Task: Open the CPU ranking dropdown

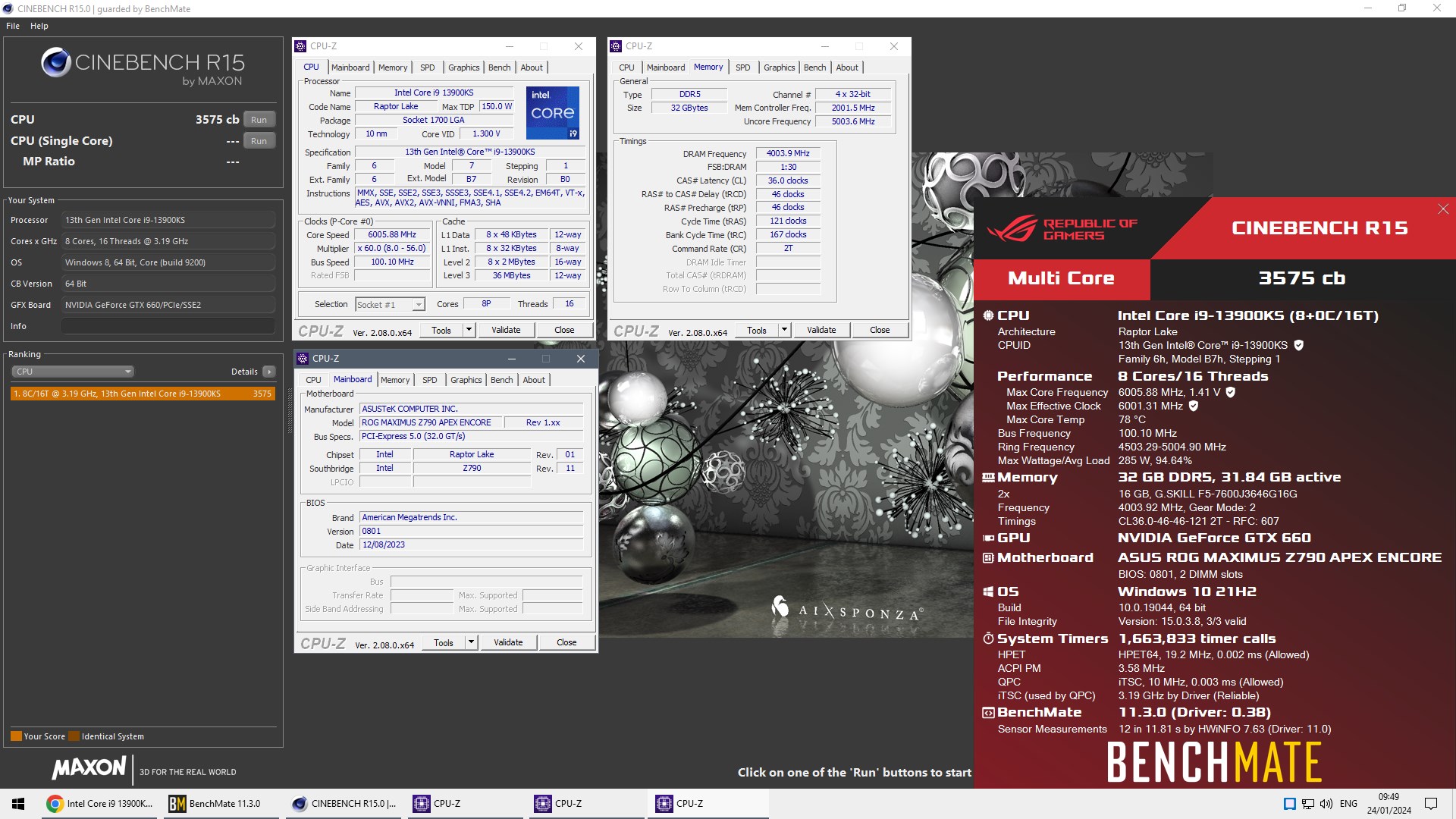Action: [73, 372]
